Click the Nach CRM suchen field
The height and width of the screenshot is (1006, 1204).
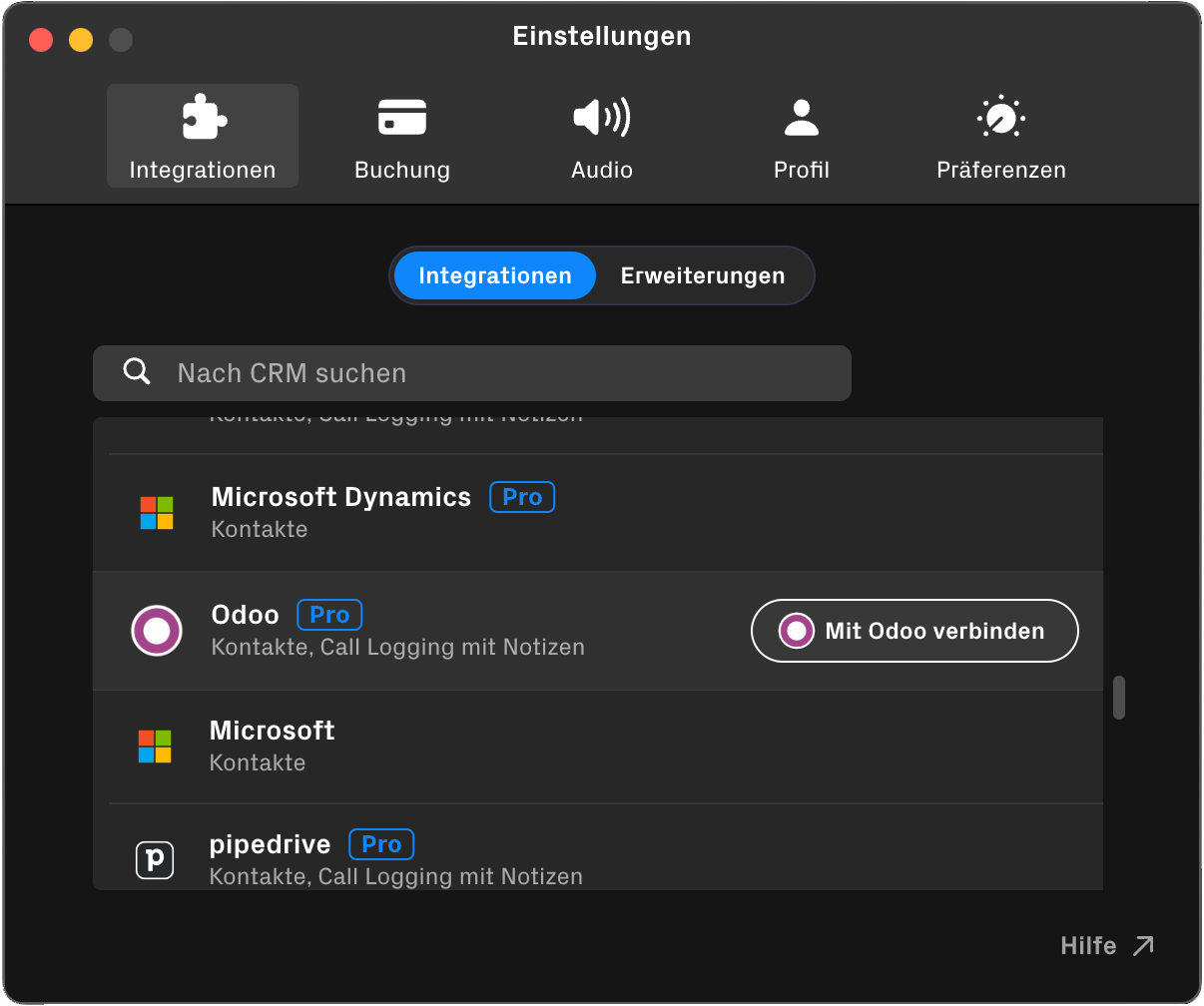[x=472, y=373]
